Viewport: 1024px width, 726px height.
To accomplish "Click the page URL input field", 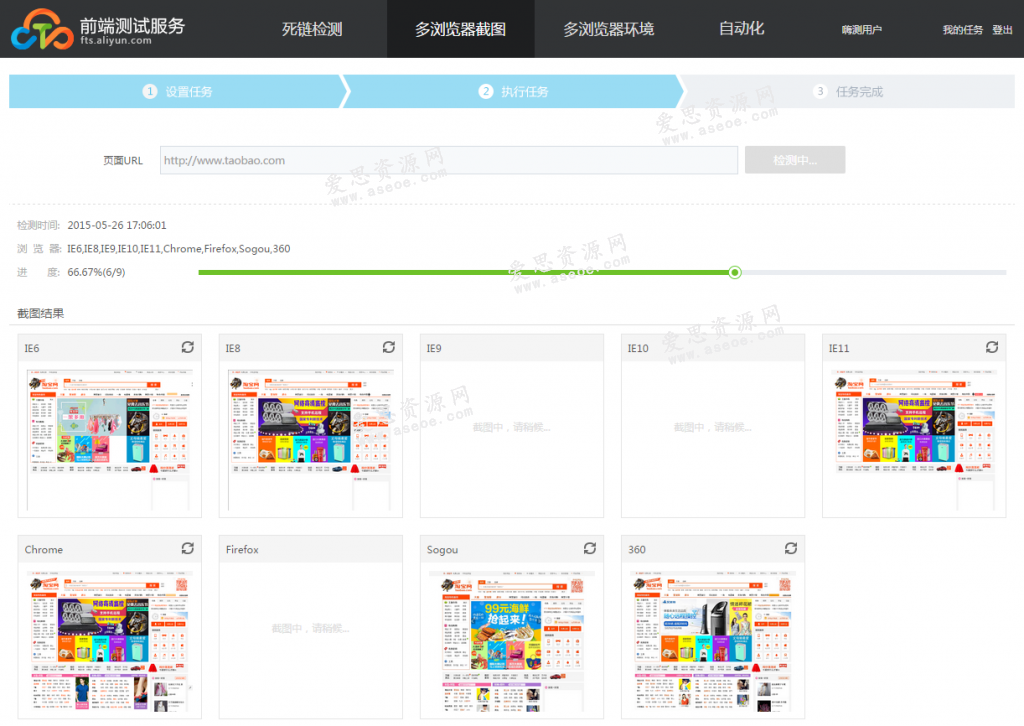I will 448,160.
